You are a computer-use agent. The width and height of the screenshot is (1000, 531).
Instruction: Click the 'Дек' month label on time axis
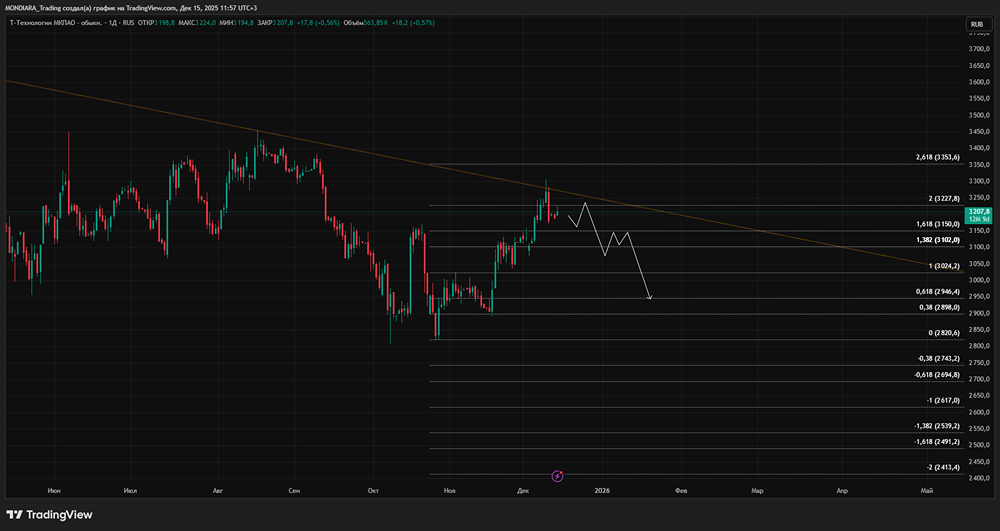[x=524, y=491]
